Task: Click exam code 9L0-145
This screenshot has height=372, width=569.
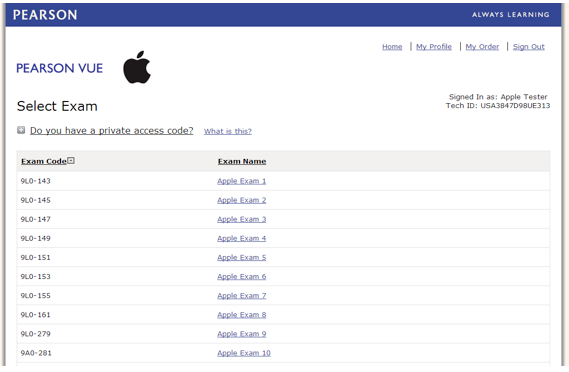Action: click(36, 200)
